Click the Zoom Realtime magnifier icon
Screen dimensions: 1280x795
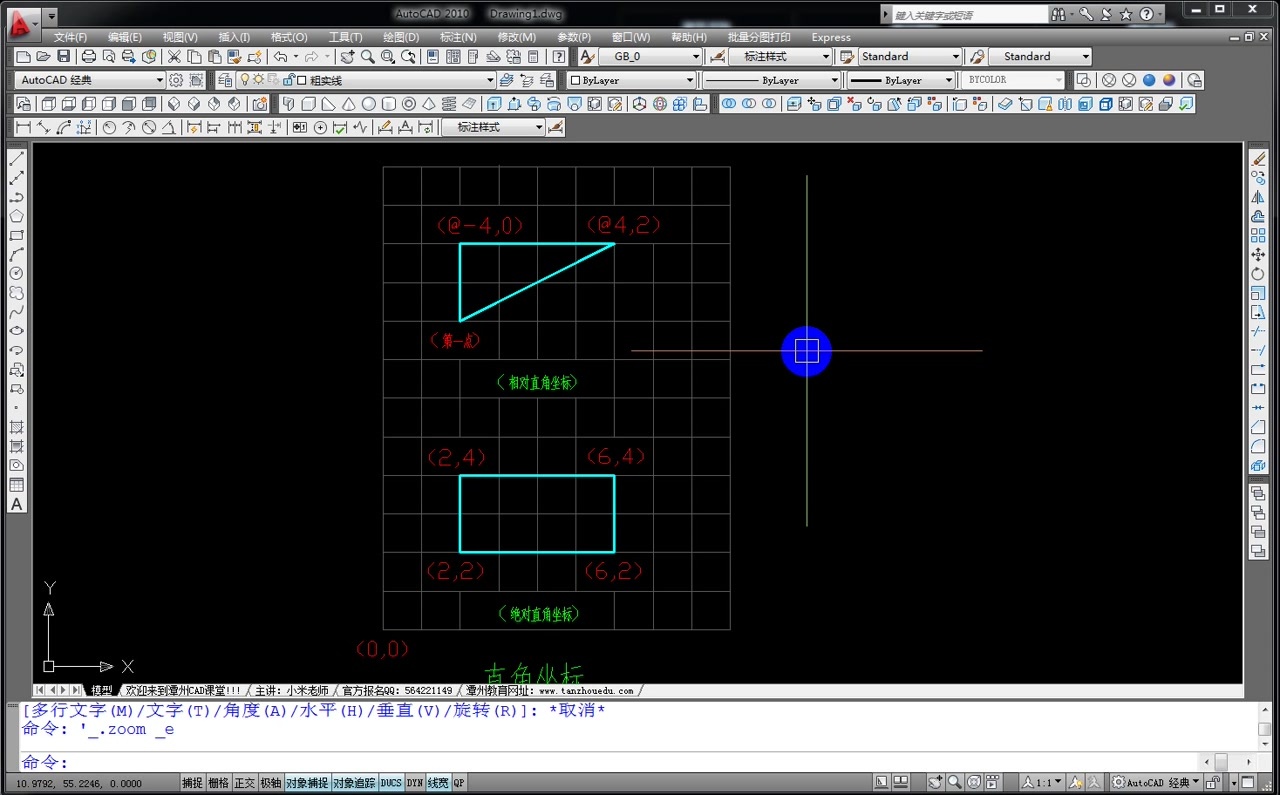[x=368, y=57]
